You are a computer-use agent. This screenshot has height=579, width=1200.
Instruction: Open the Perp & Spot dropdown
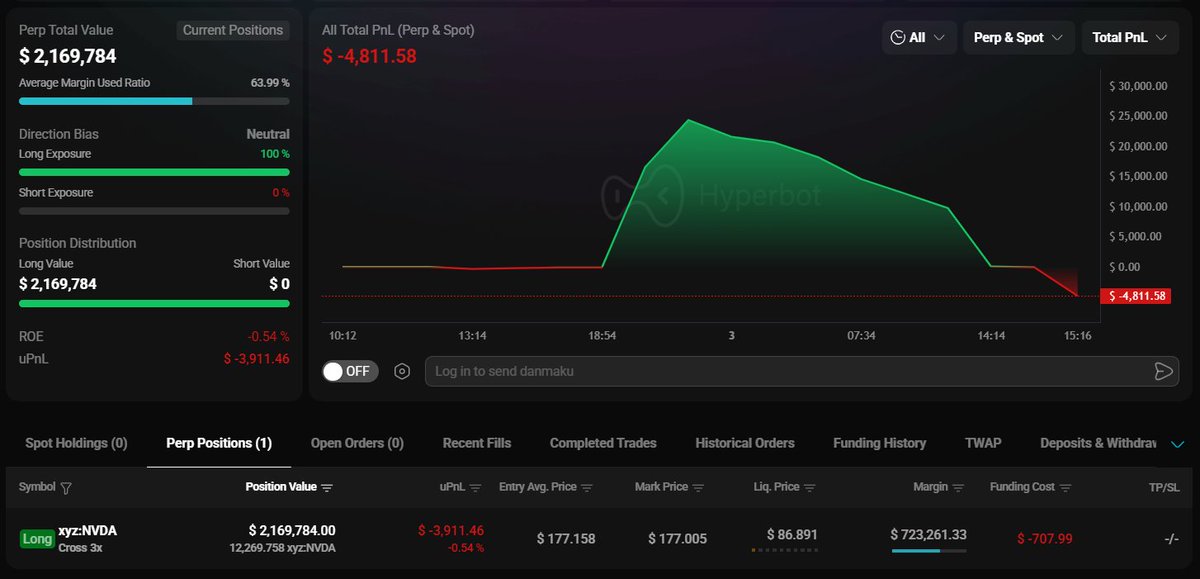(1018, 37)
